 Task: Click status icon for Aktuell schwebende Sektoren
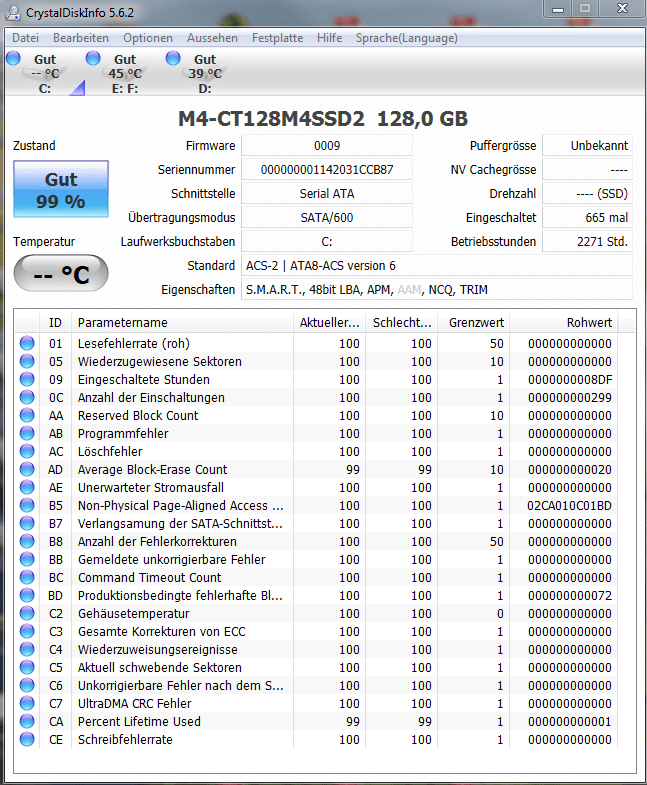coord(27,668)
